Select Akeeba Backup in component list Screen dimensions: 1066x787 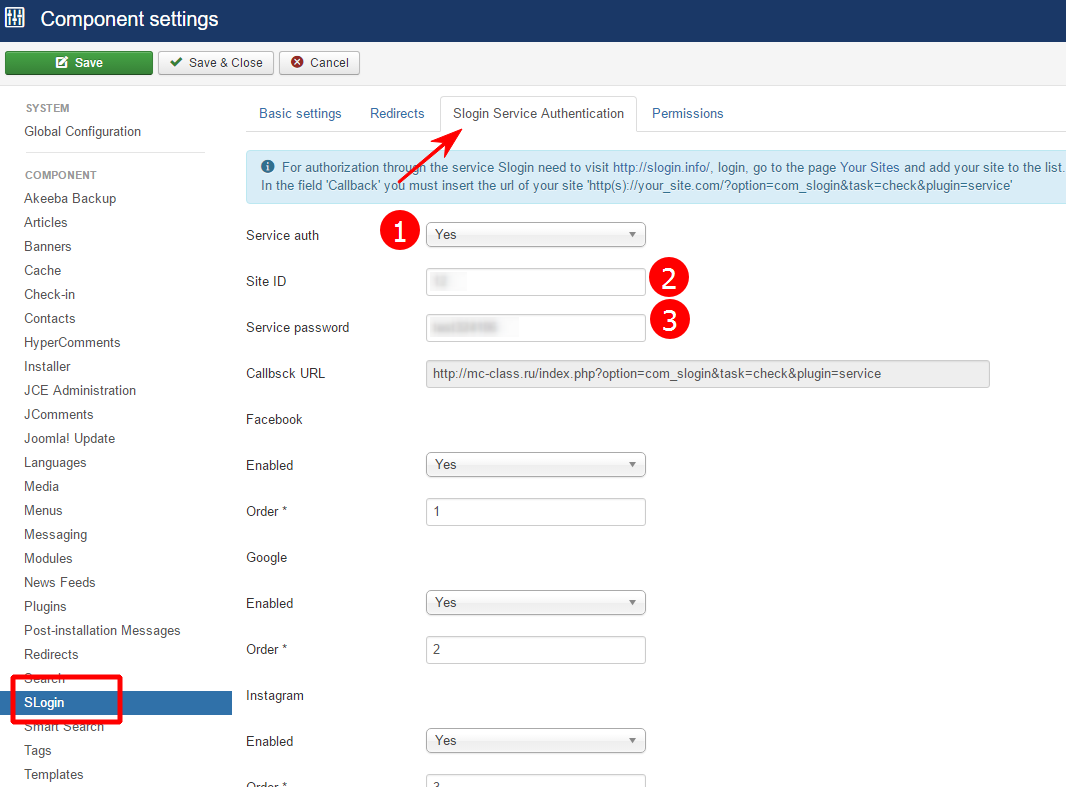(70, 199)
